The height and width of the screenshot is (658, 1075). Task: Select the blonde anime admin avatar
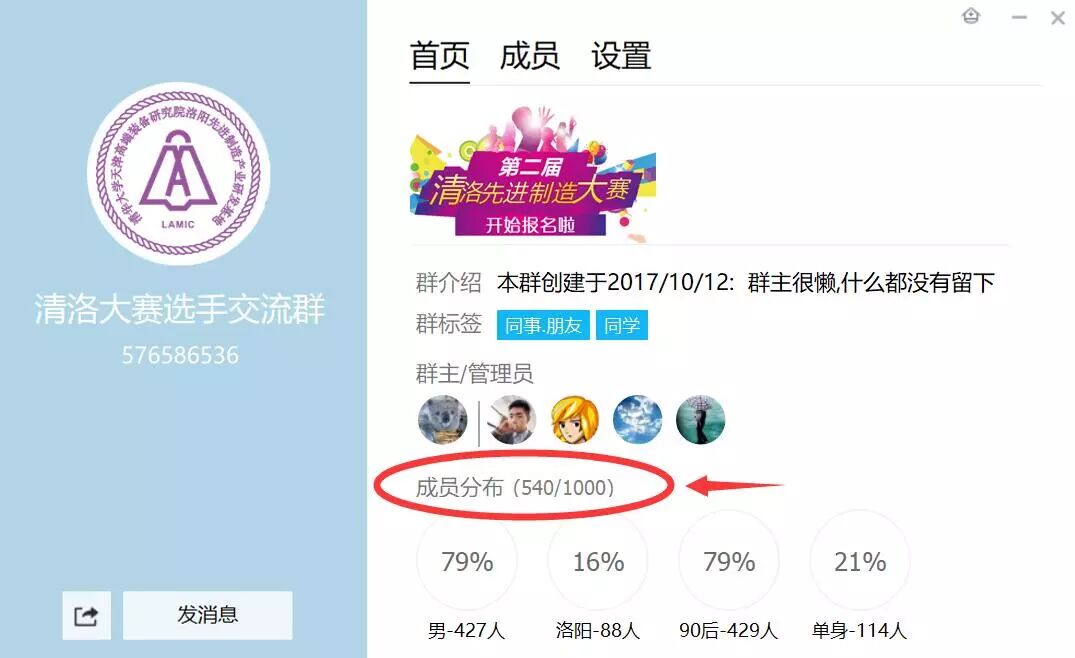pyautogui.click(x=575, y=419)
